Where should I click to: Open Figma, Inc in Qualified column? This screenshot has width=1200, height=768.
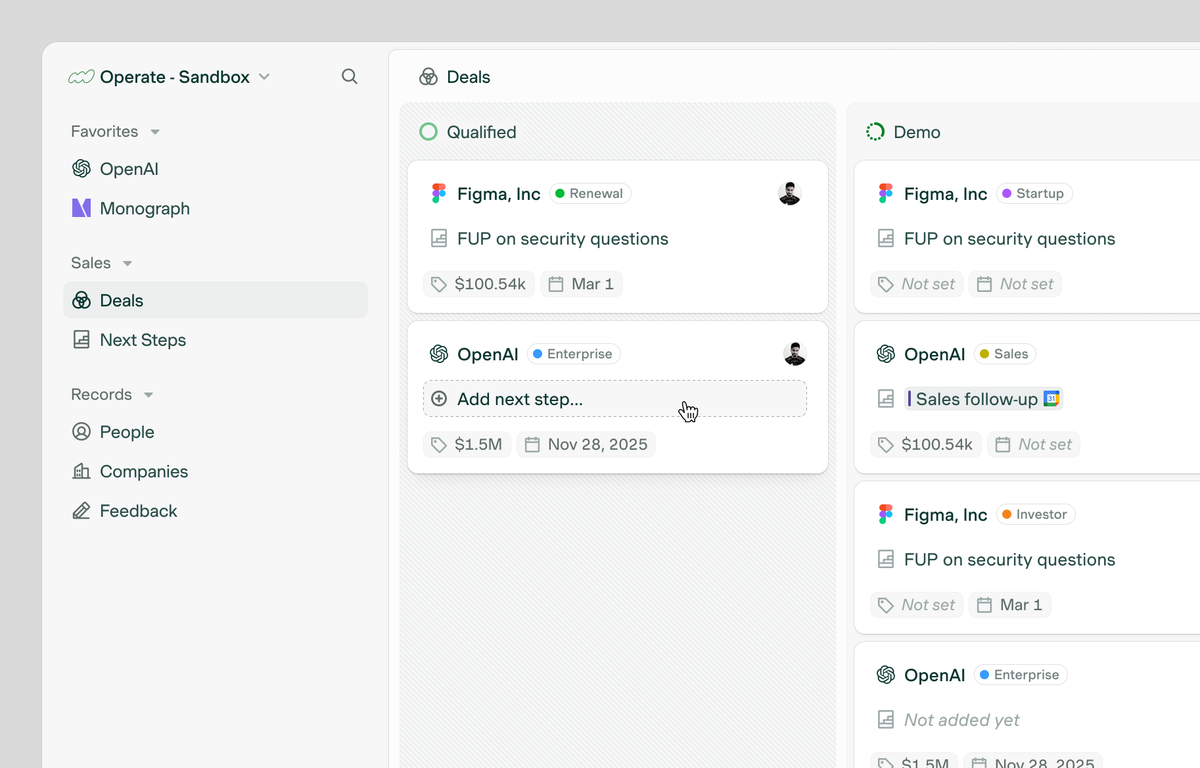tap(499, 194)
